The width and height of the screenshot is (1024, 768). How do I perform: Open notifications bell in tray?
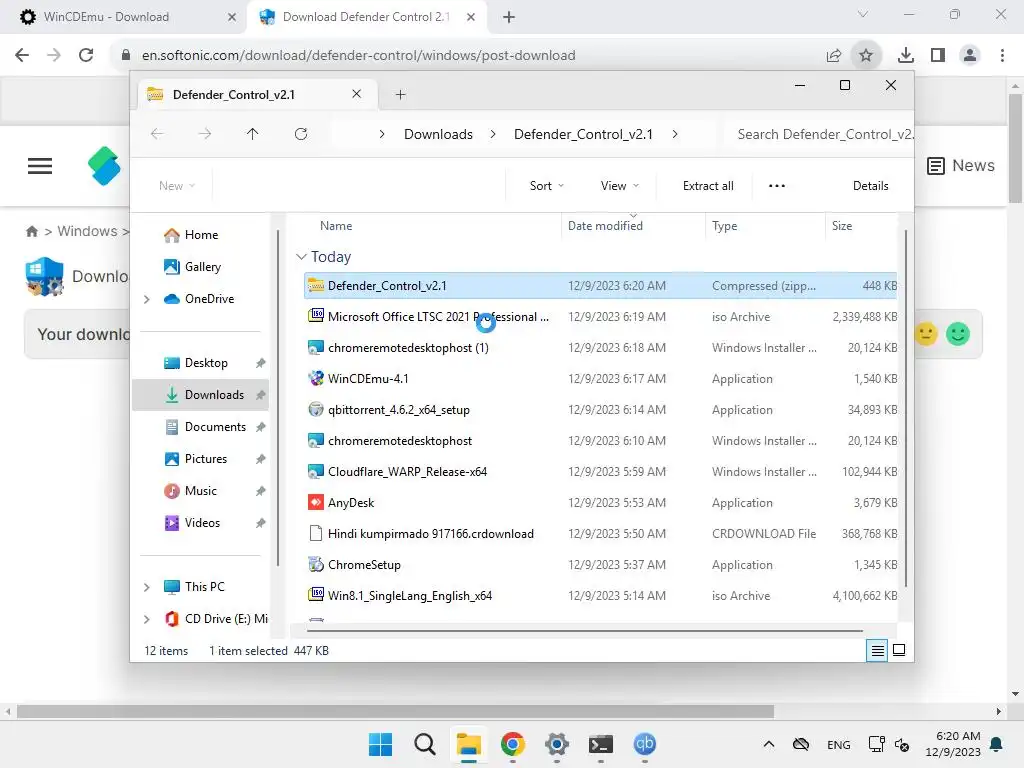point(997,744)
